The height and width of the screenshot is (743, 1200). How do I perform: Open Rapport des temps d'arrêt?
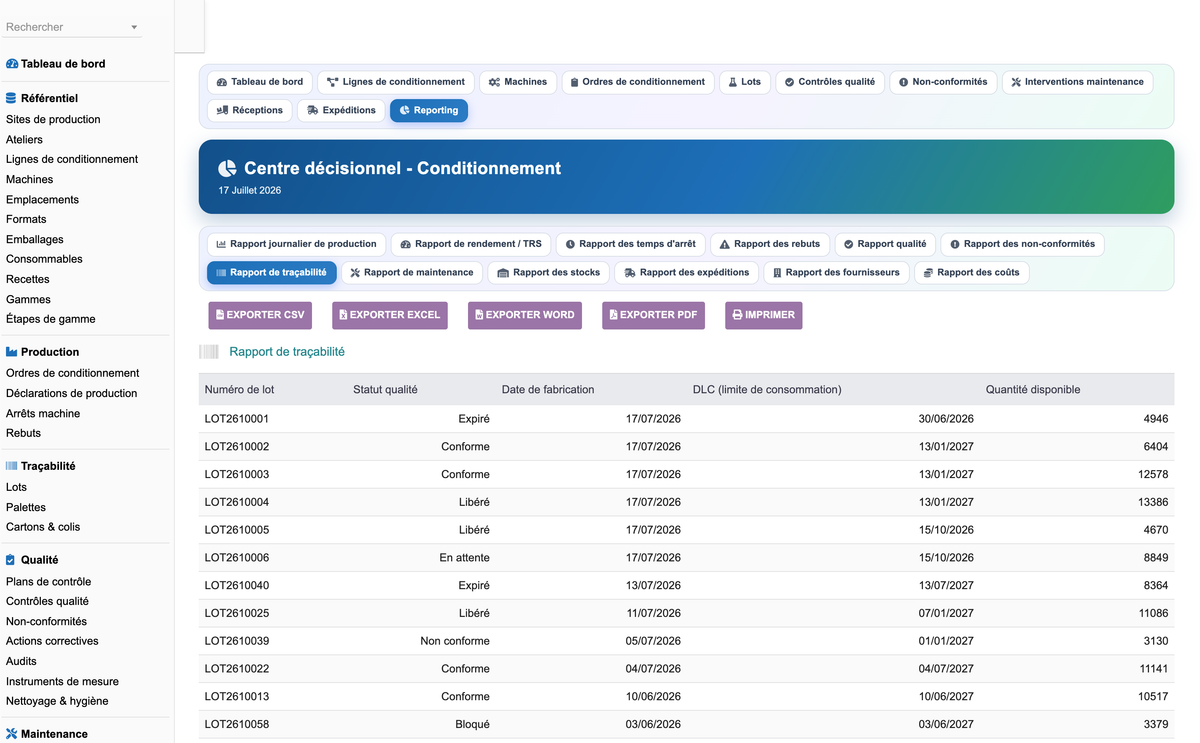631,244
